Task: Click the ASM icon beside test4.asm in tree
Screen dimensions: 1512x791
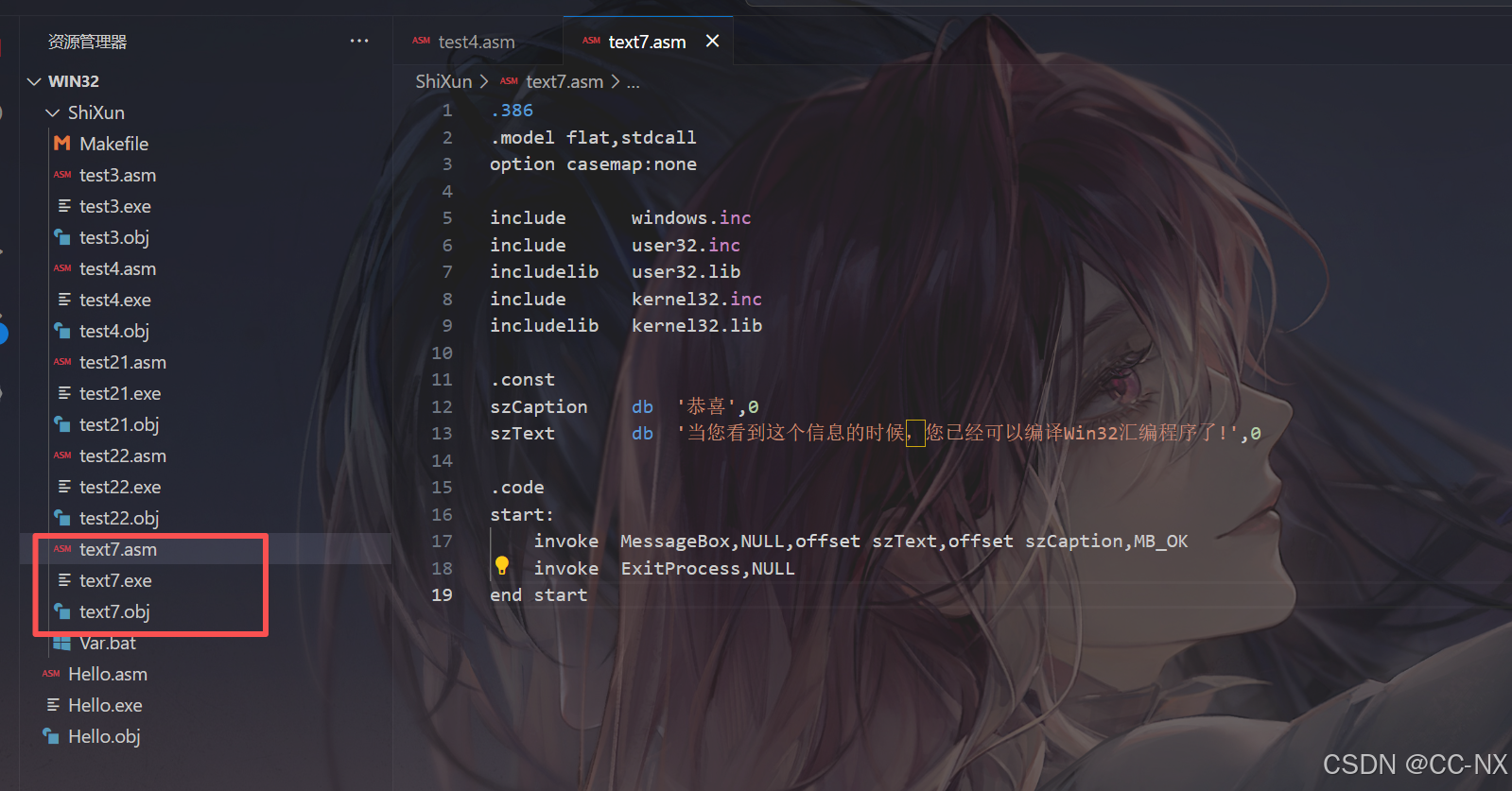Action: pos(62,268)
